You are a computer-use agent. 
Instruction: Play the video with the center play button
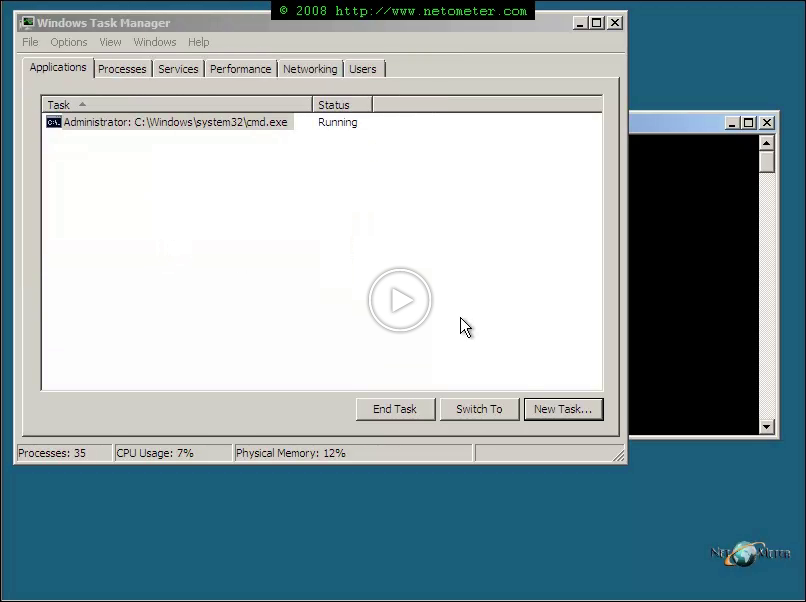click(x=400, y=300)
